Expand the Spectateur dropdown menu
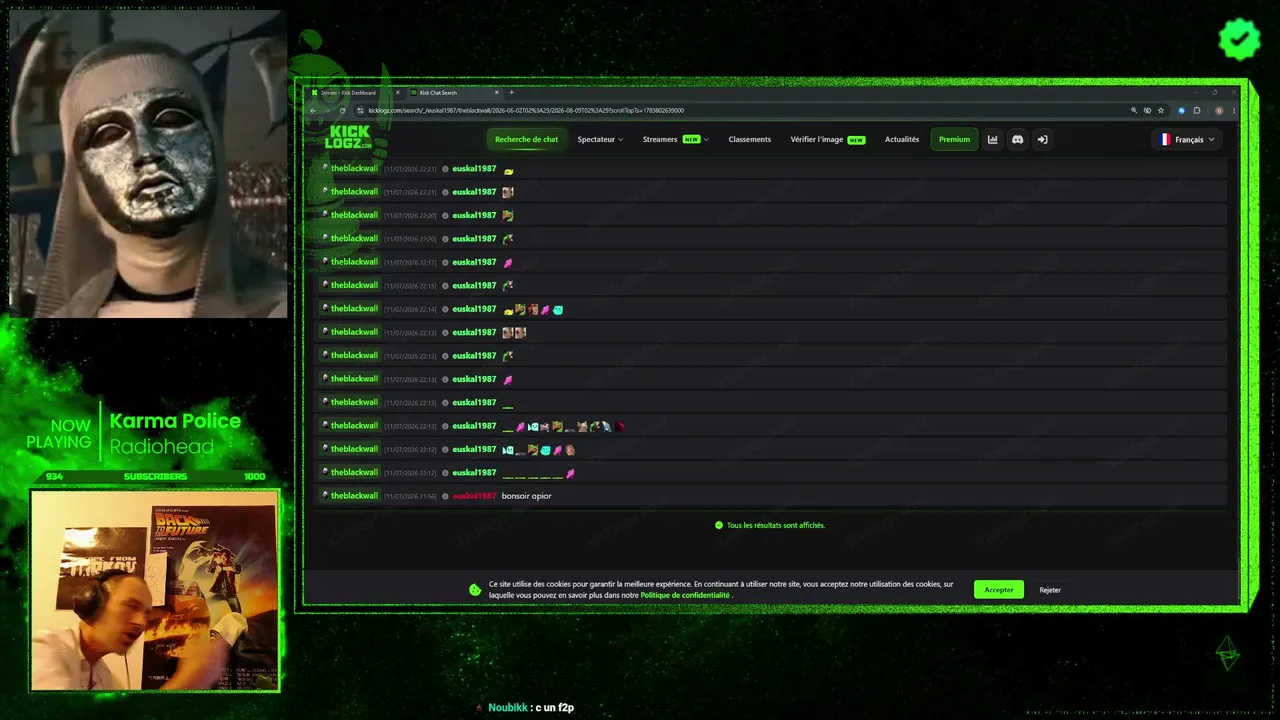 pos(600,140)
